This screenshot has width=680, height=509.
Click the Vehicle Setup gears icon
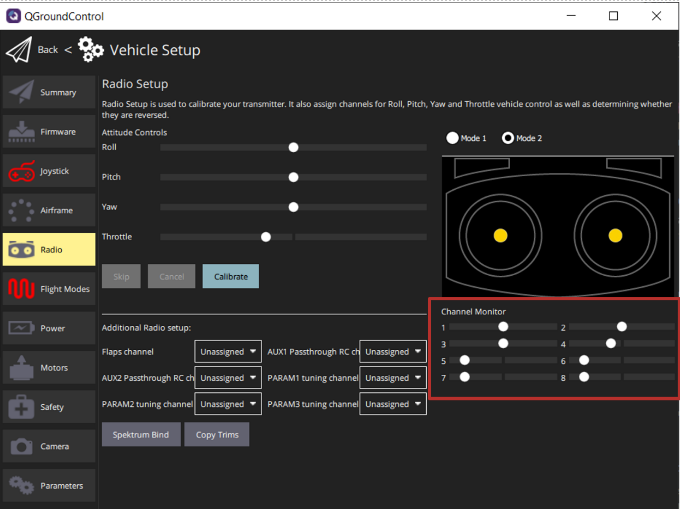(x=91, y=50)
